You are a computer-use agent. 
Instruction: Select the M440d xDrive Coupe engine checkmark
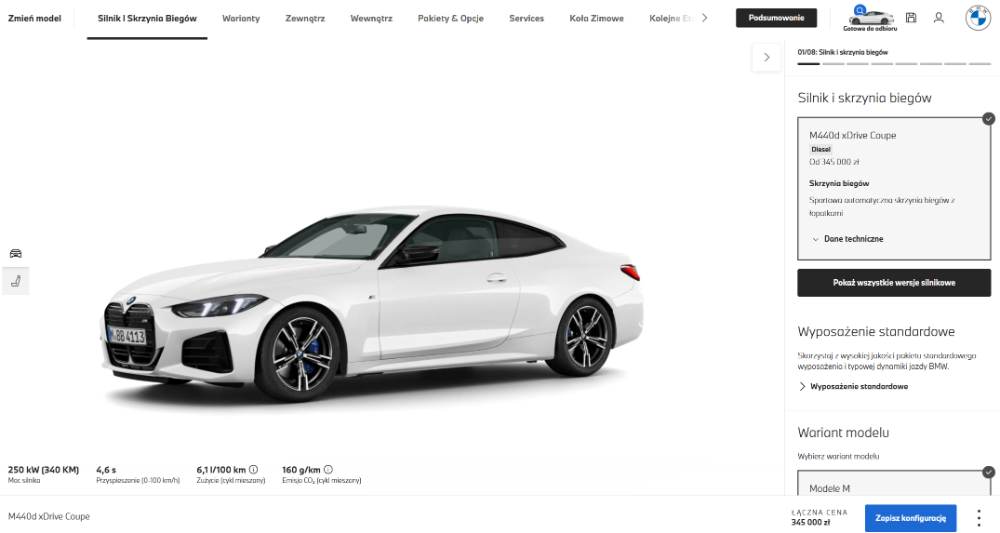[x=989, y=118]
